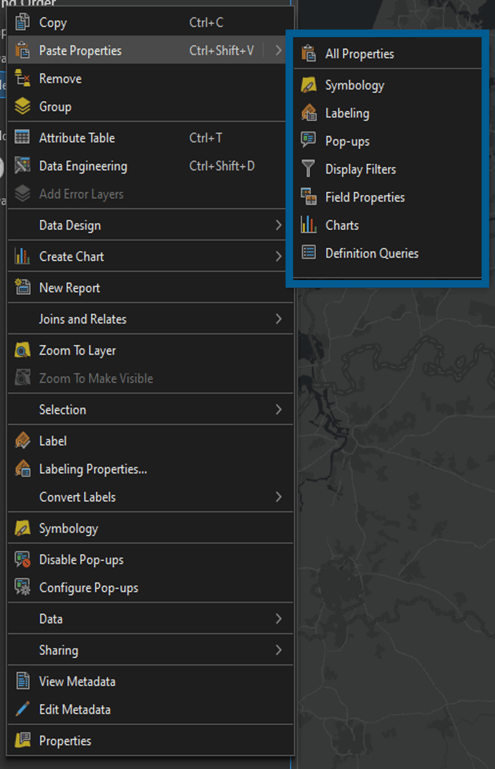This screenshot has width=495, height=769.
Task: Paste only Field Properties text entry
Action: coord(365,197)
